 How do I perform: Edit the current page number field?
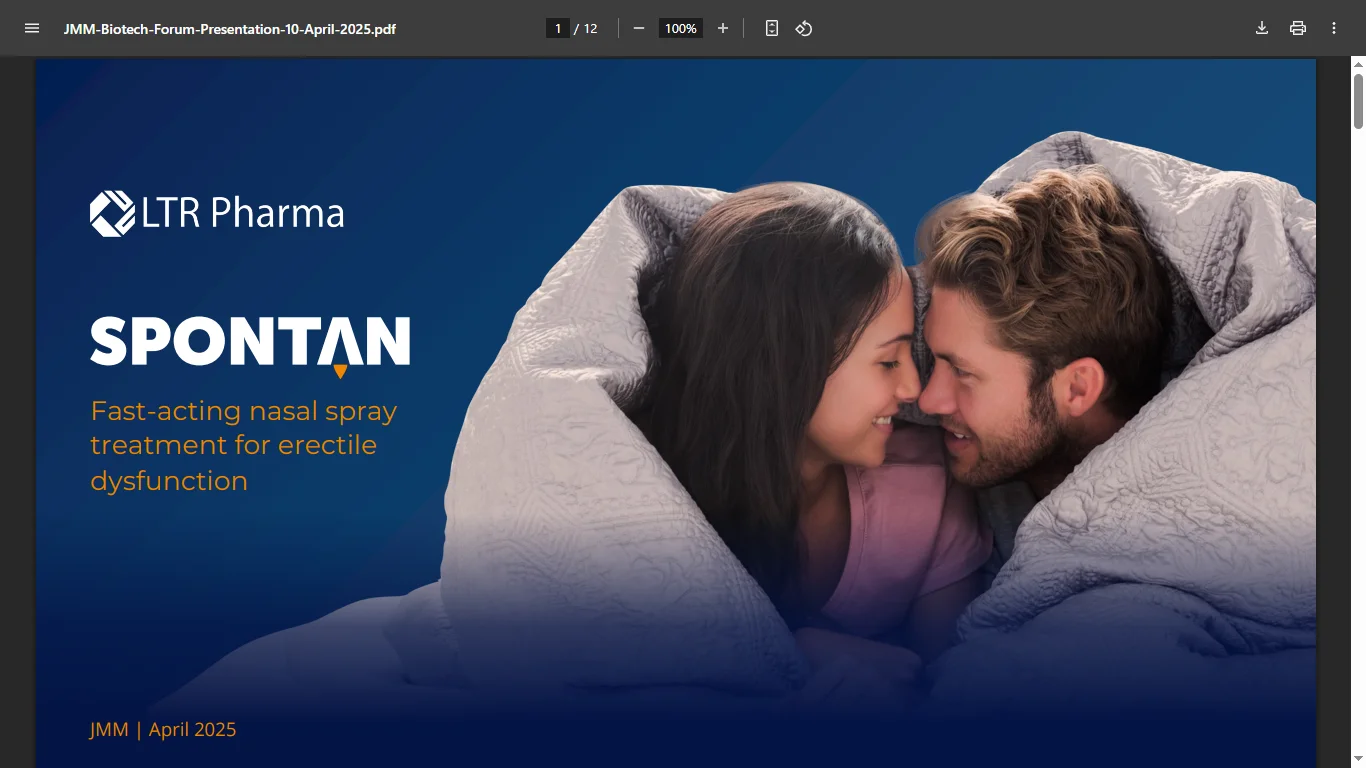558,28
